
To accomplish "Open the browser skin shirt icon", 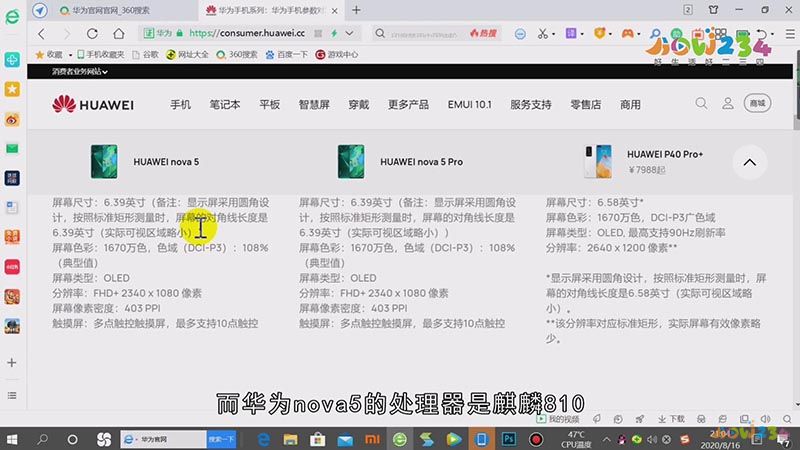I will coord(714,10).
